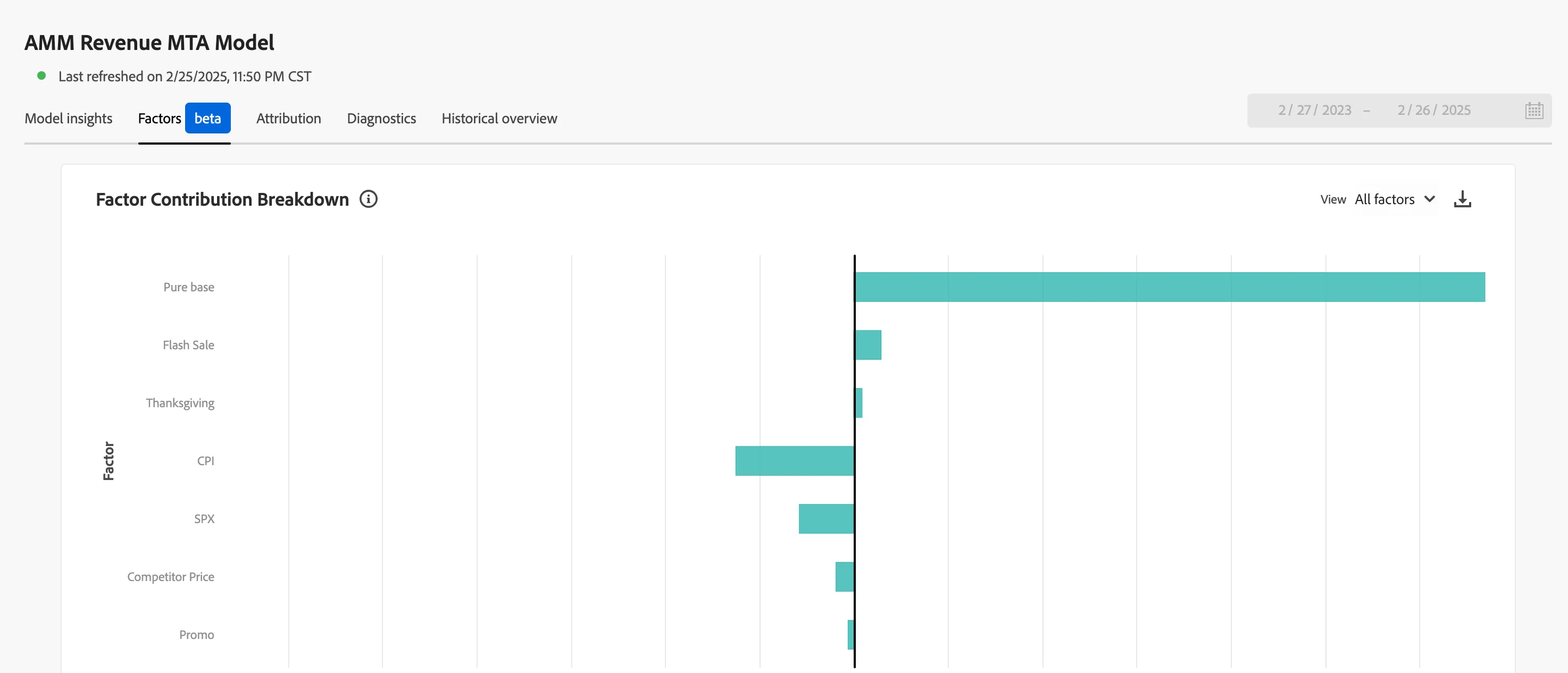Click the AMM Revenue MTA Model title

(x=149, y=43)
